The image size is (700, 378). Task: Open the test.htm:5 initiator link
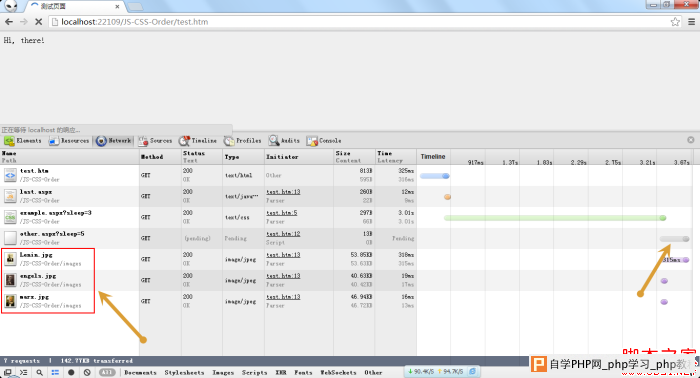click(x=282, y=213)
